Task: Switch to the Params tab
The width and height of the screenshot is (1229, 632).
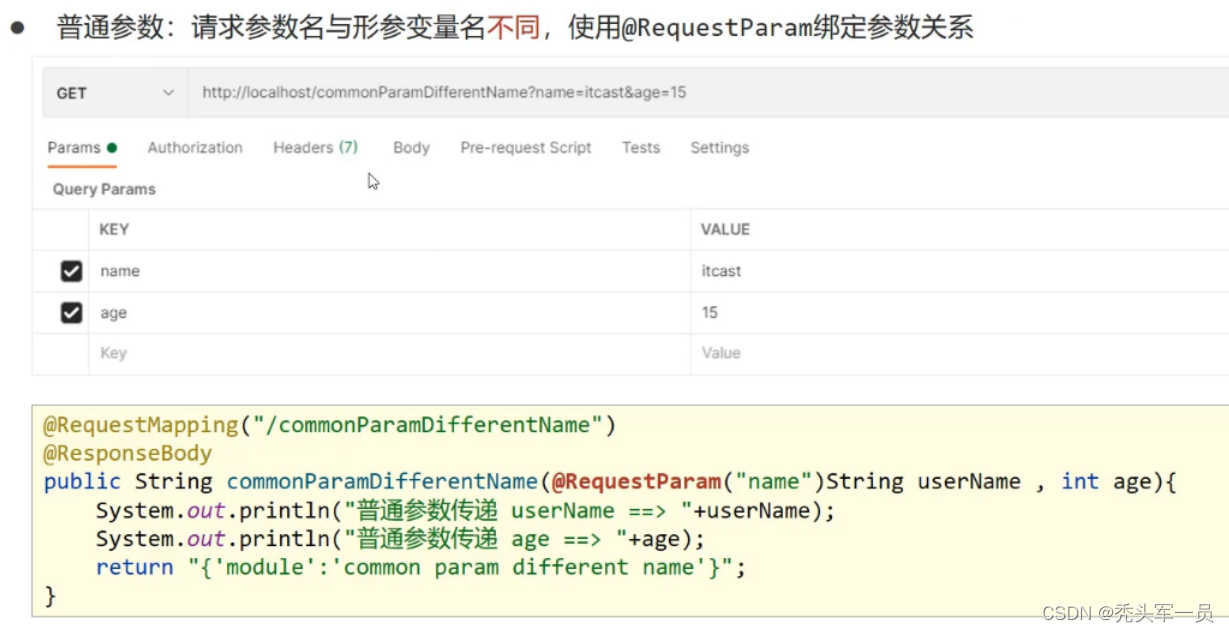Action: (x=74, y=148)
